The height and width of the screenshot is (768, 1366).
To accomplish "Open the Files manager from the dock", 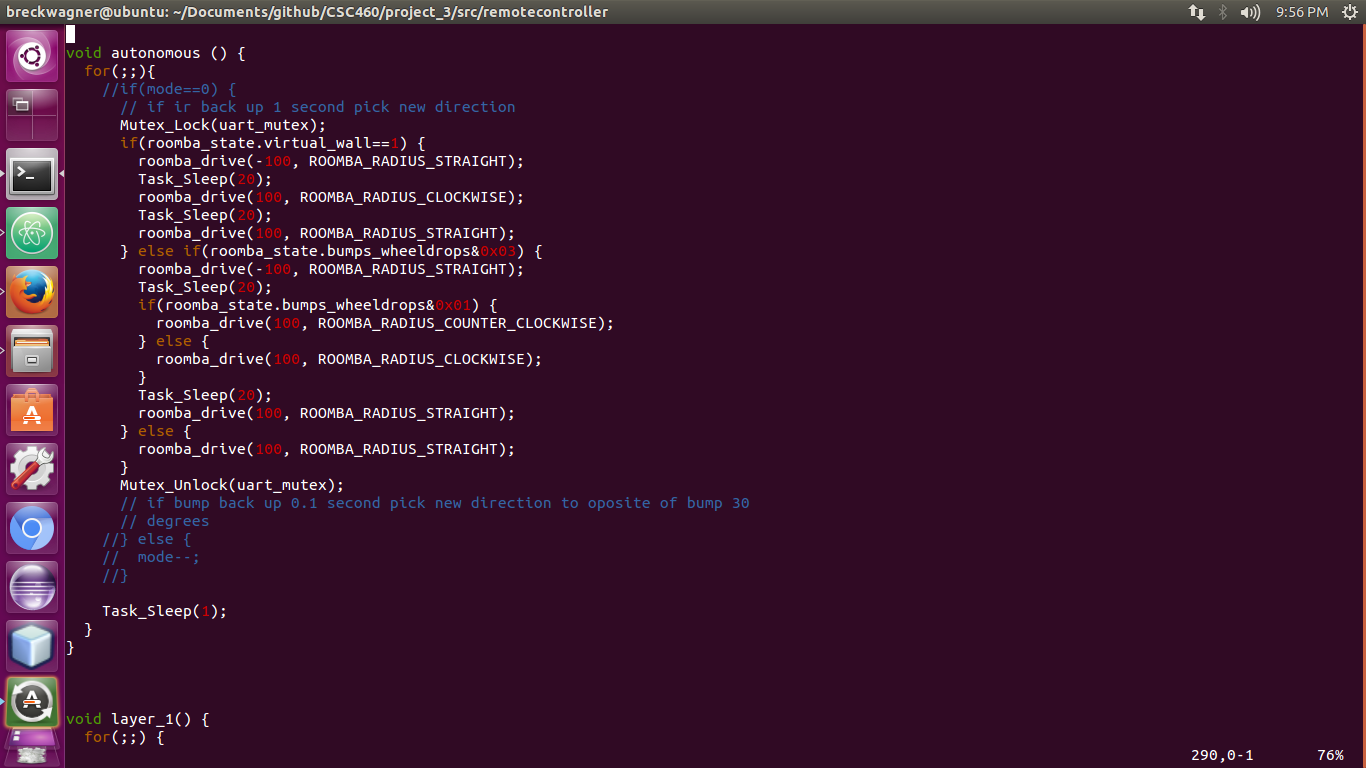I will (33, 351).
